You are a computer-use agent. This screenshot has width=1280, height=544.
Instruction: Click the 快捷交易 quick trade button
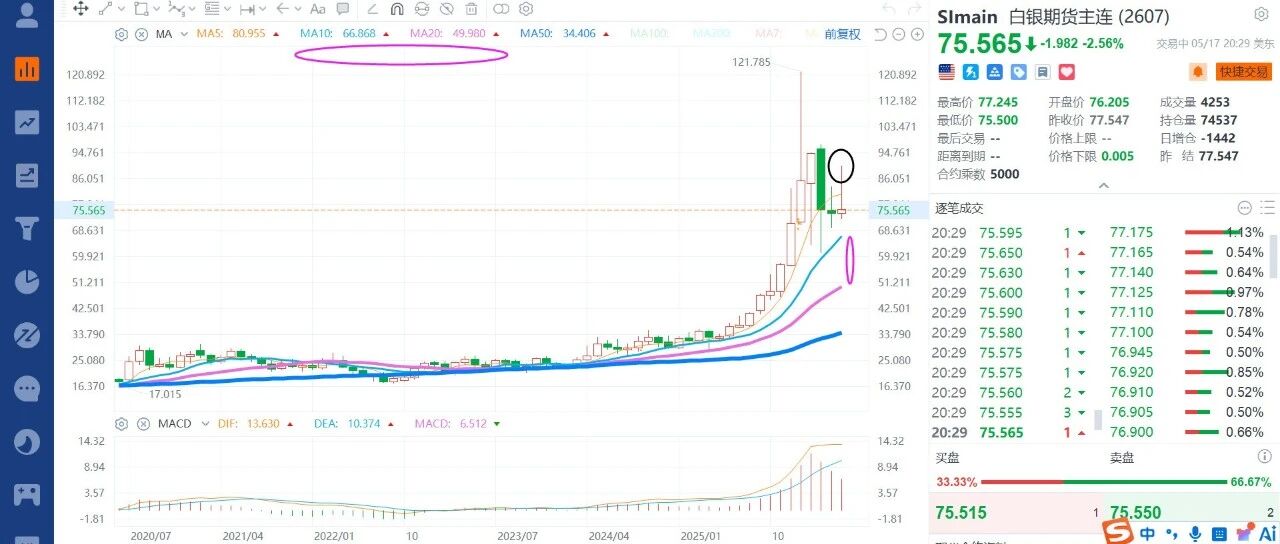1243,72
